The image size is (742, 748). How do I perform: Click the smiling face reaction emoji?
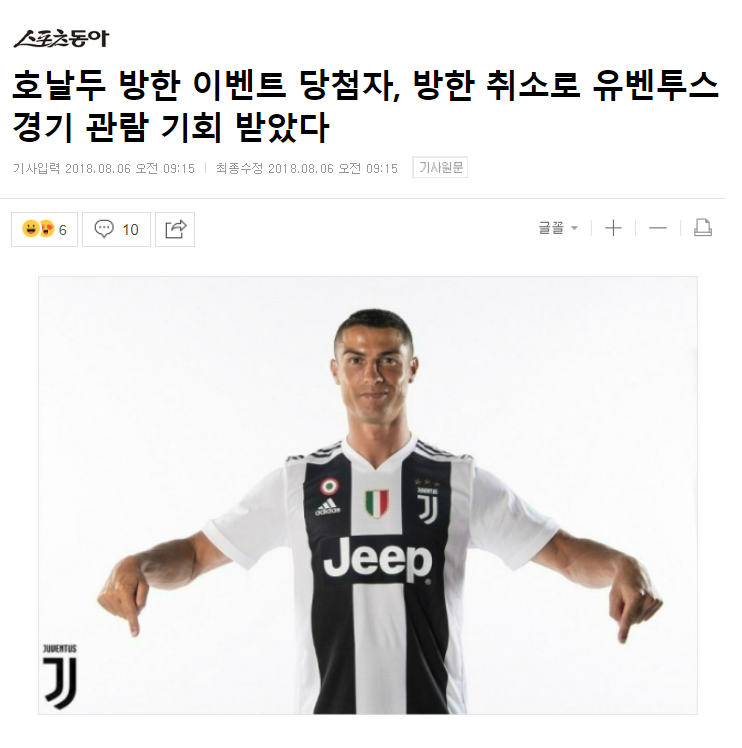pos(30,229)
